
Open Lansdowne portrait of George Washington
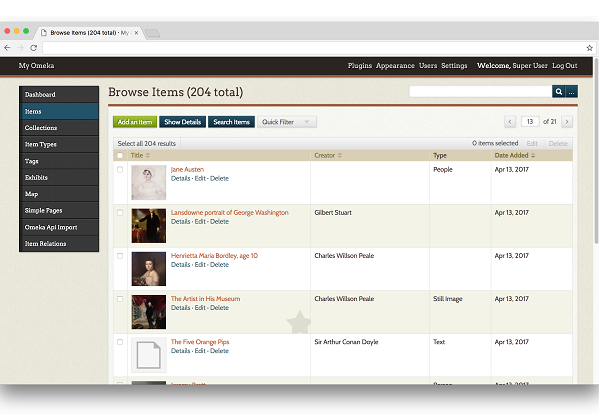pyautogui.click(x=230, y=213)
